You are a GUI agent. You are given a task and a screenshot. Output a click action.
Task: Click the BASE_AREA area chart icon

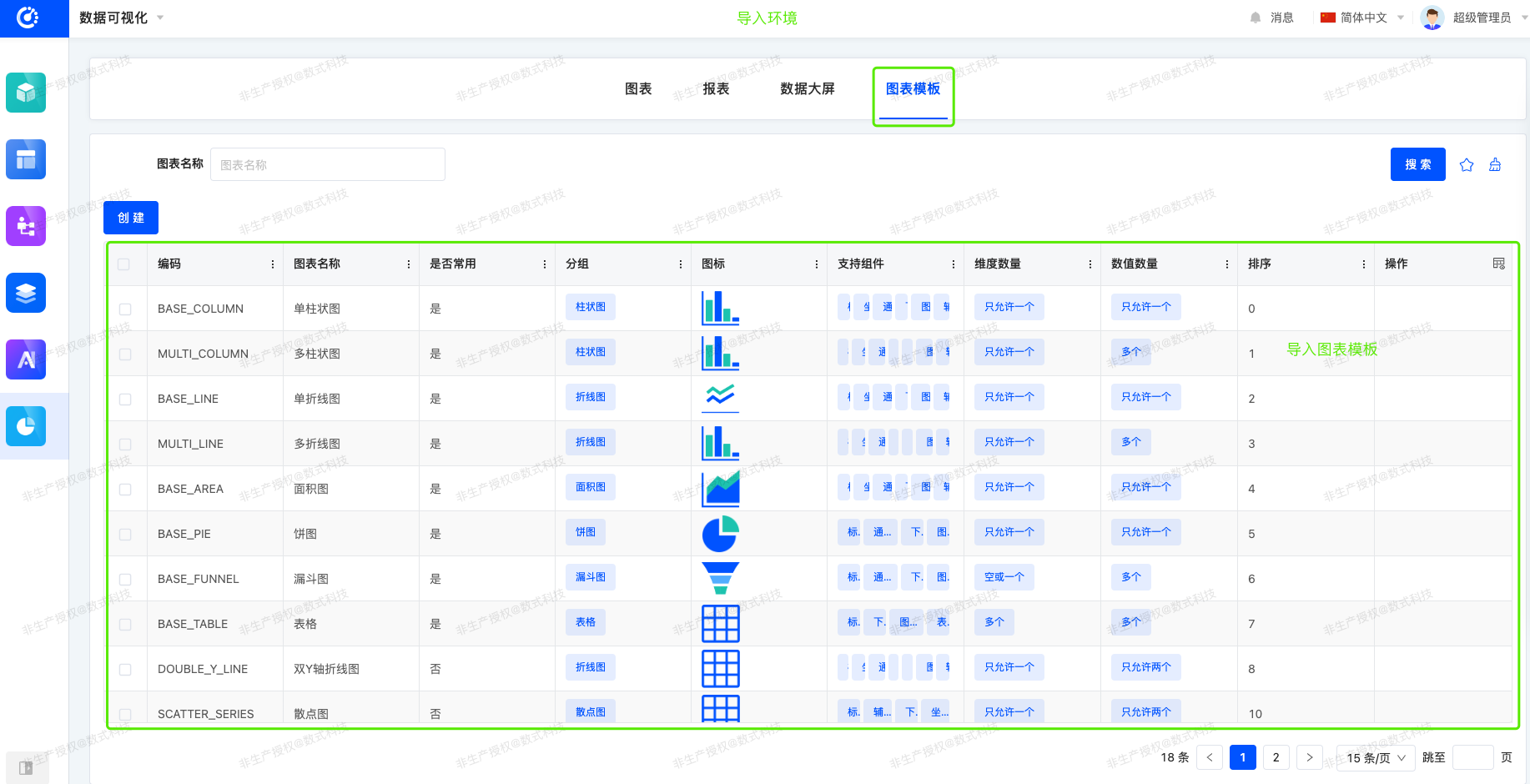[721, 488]
